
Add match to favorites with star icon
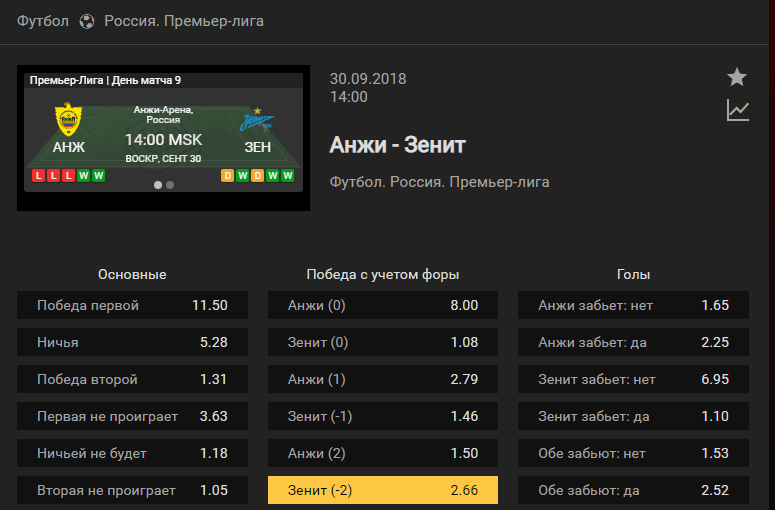point(736,77)
